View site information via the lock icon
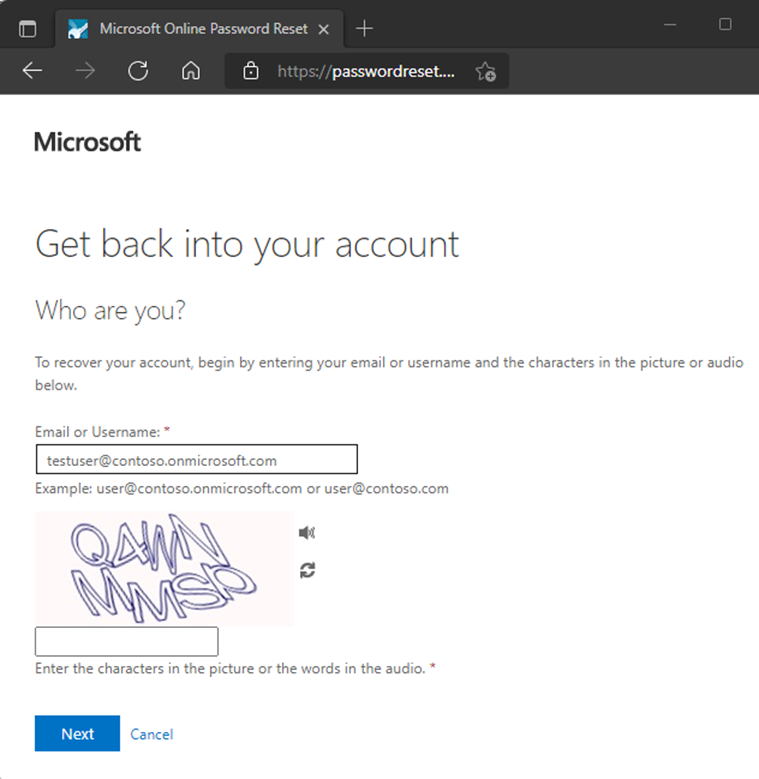The width and height of the screenshot is (759, 779). coord(251,71)
